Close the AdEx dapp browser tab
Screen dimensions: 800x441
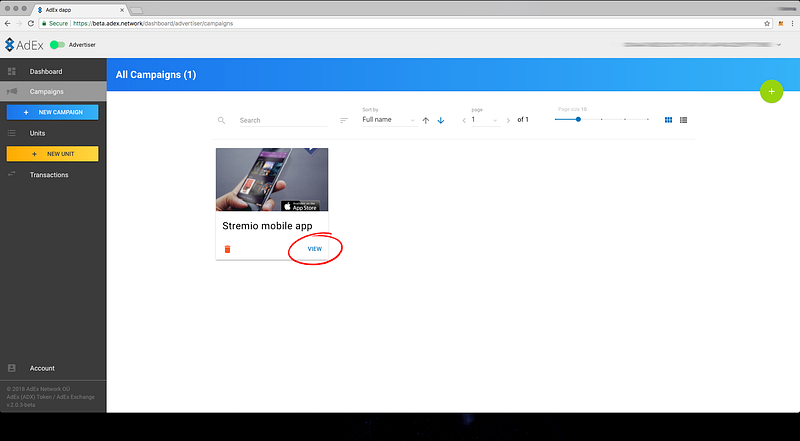point(121,10)
